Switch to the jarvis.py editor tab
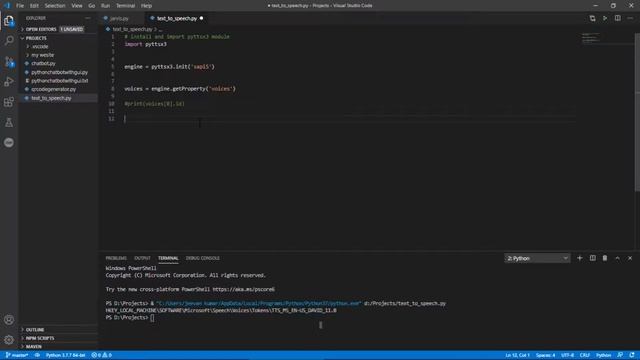 pos(119,18)
